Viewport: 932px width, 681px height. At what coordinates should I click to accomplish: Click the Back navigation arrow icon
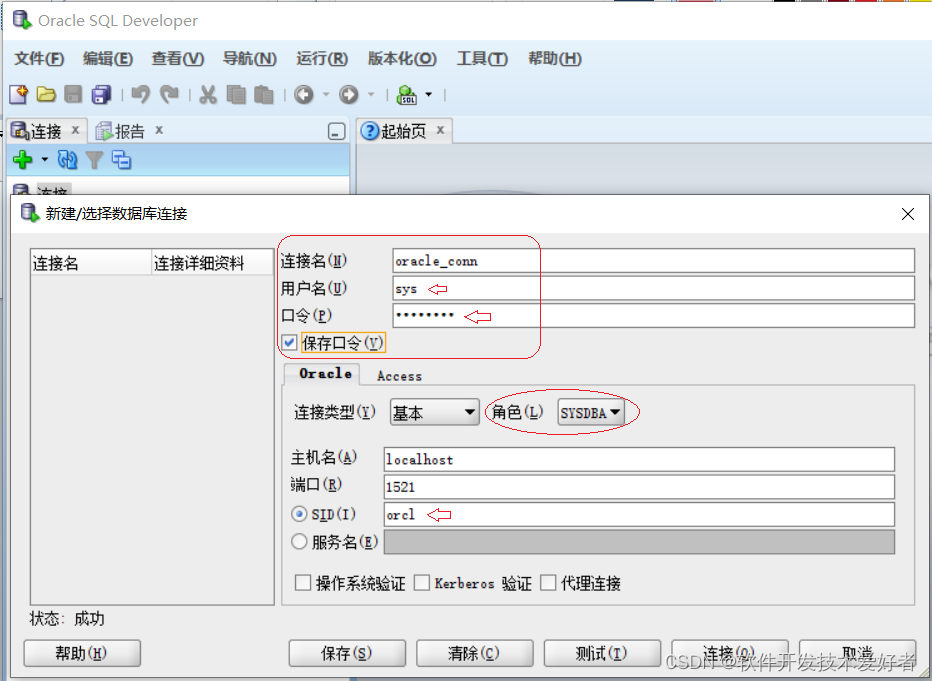(304, 94)
